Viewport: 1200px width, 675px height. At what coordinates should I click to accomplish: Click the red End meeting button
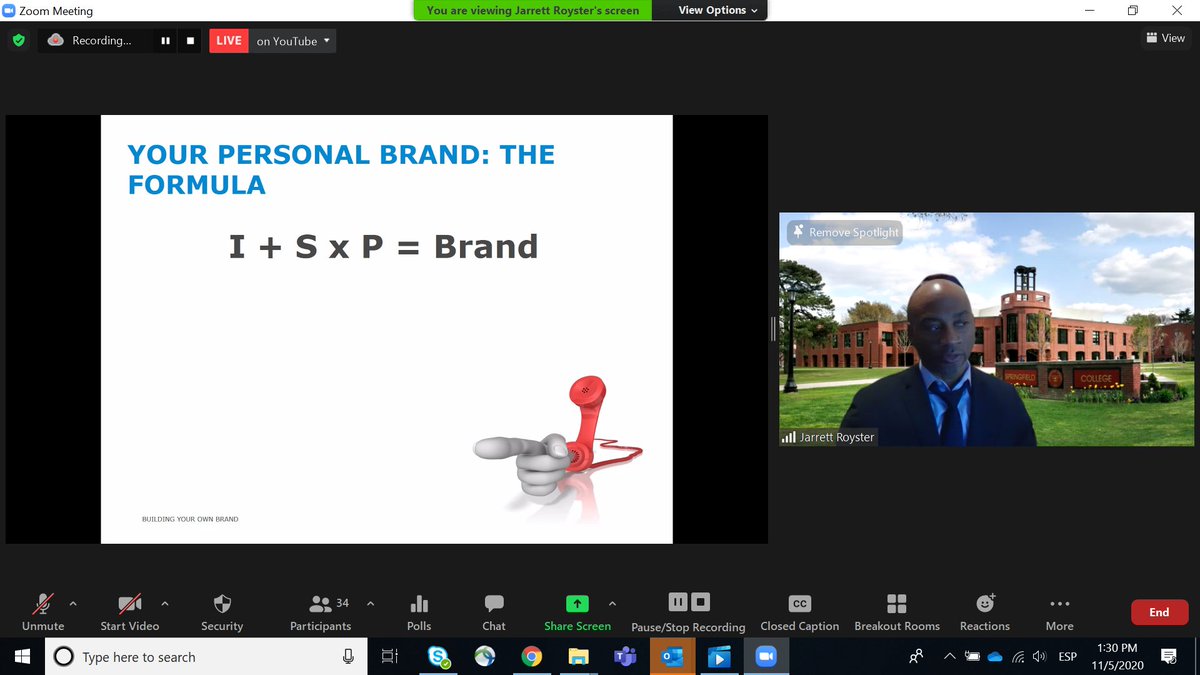(1159, 612)
